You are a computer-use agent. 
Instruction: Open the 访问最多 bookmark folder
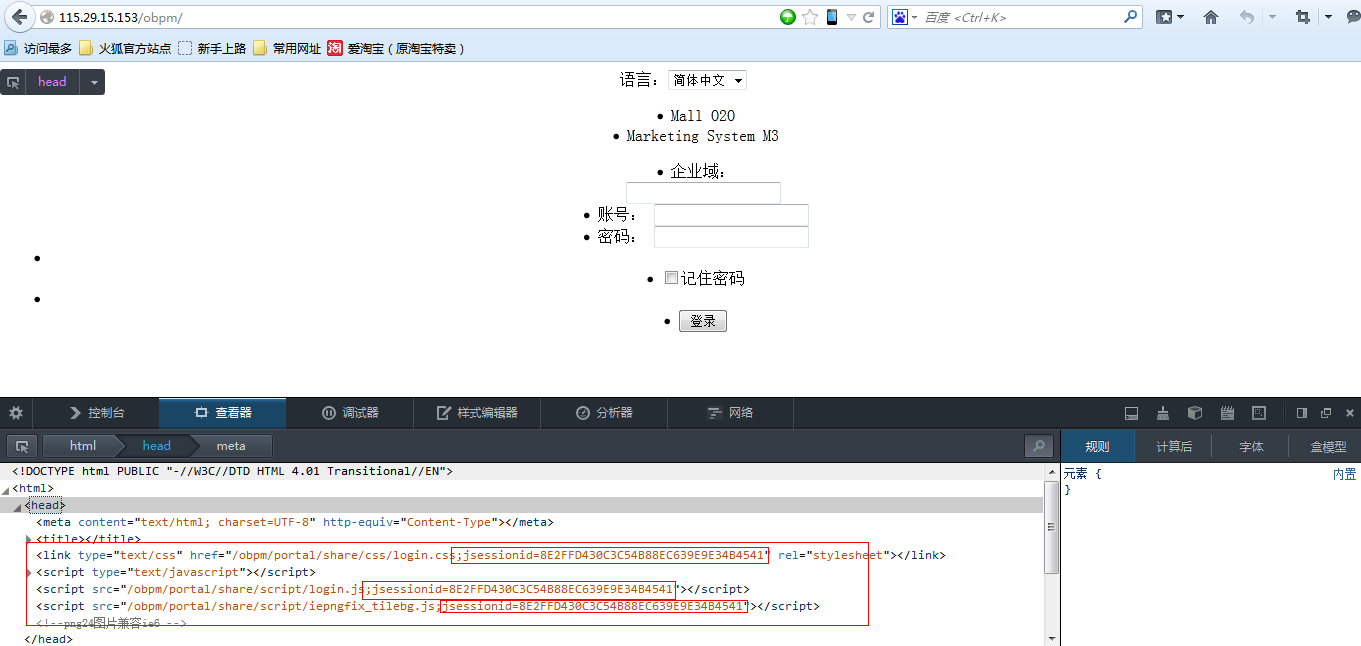click(38, 48)
